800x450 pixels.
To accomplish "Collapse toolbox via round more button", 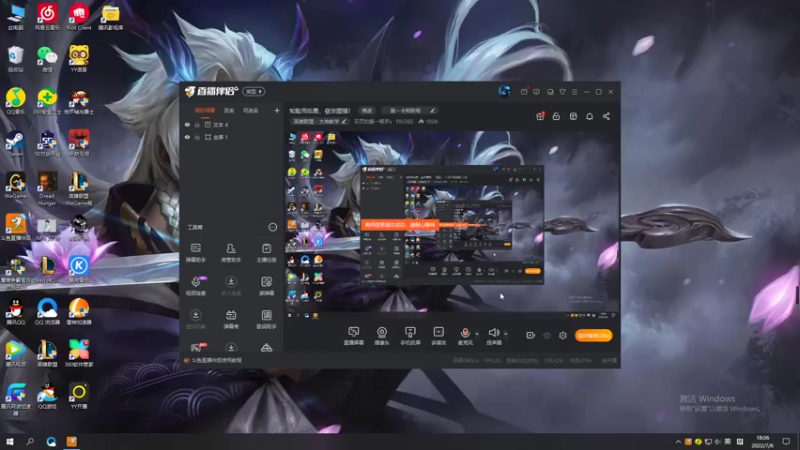I will tap(272, 227).
